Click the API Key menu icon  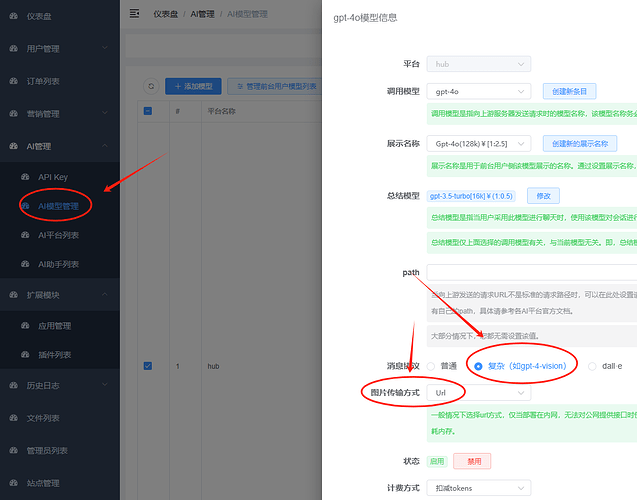[25, 177]
